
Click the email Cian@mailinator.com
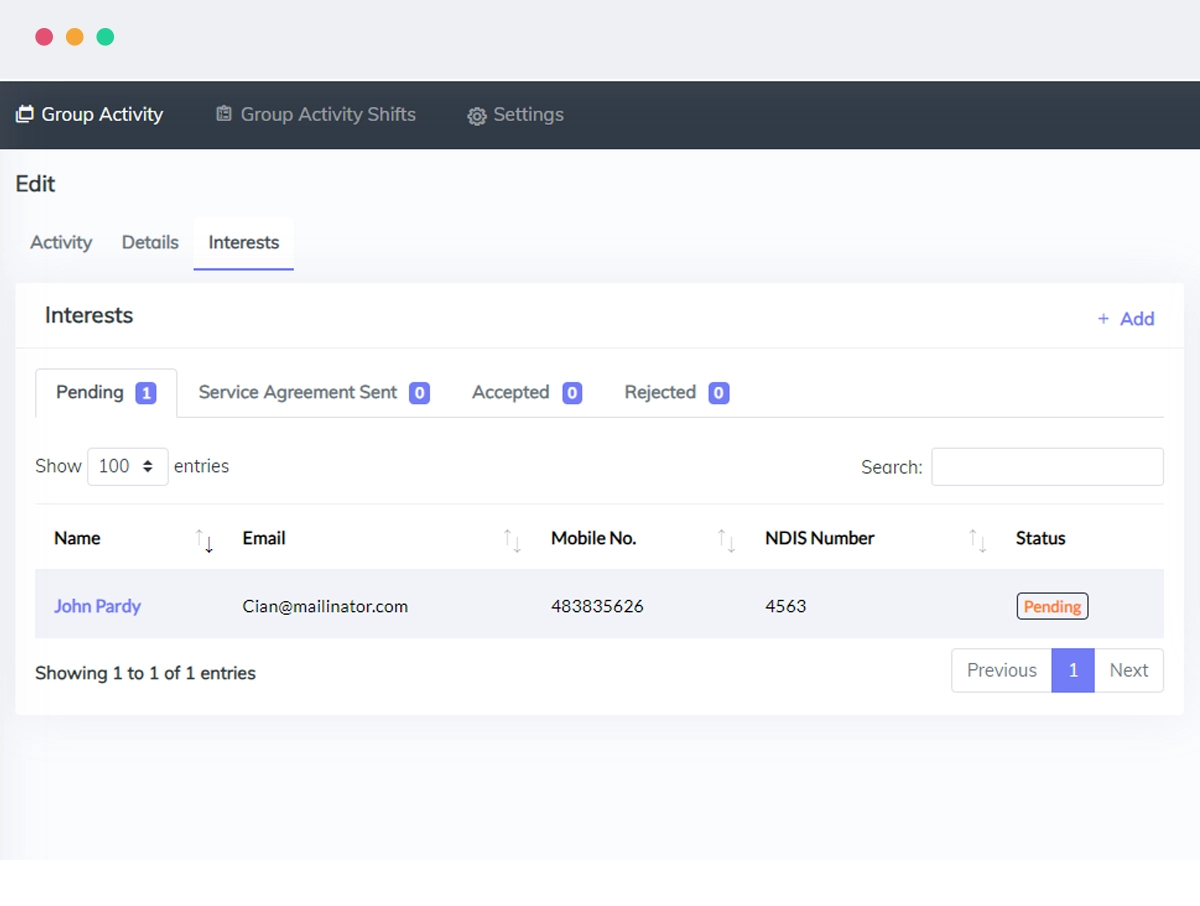point(325,606)
